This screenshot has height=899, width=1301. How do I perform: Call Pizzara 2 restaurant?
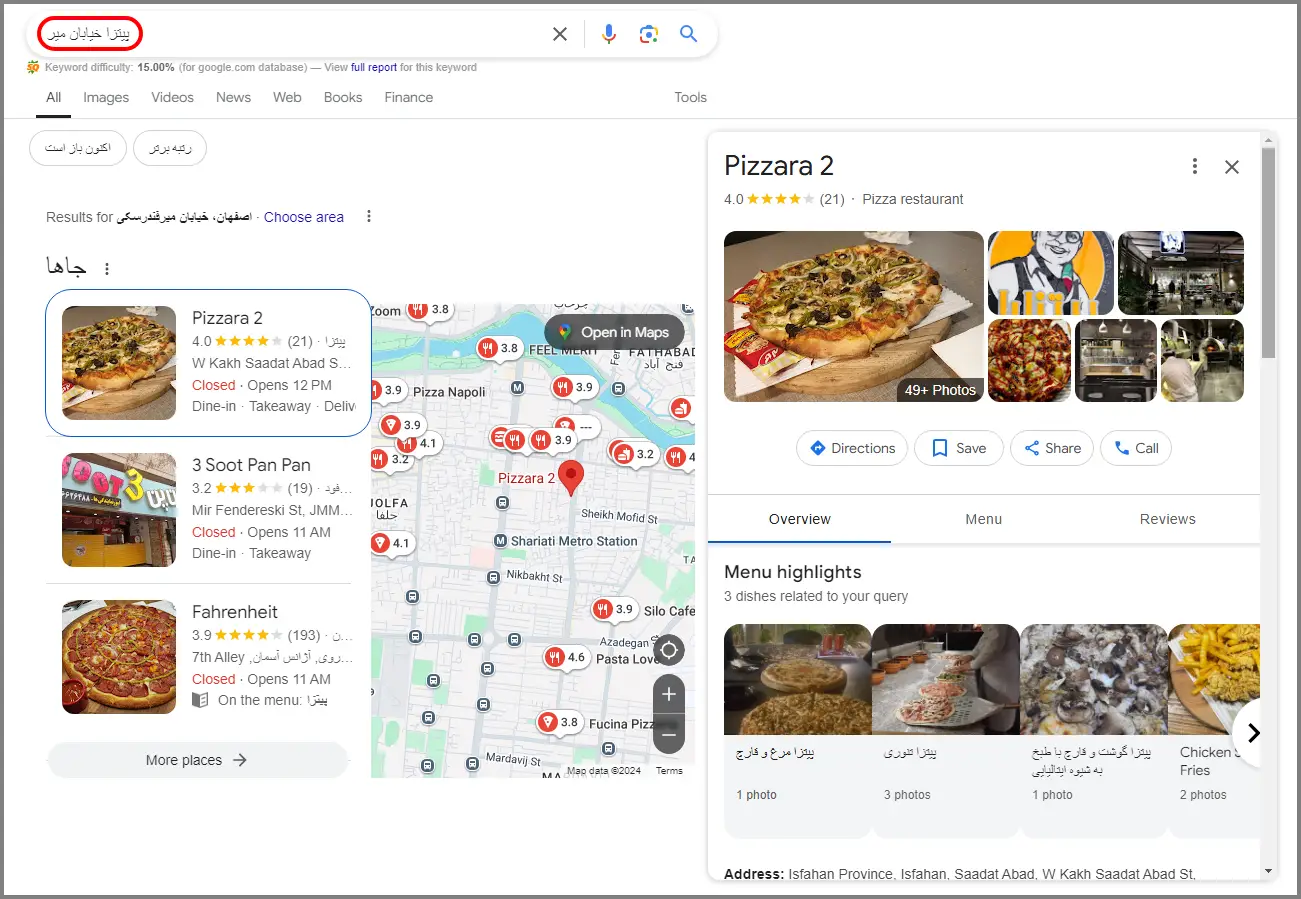1136,448
